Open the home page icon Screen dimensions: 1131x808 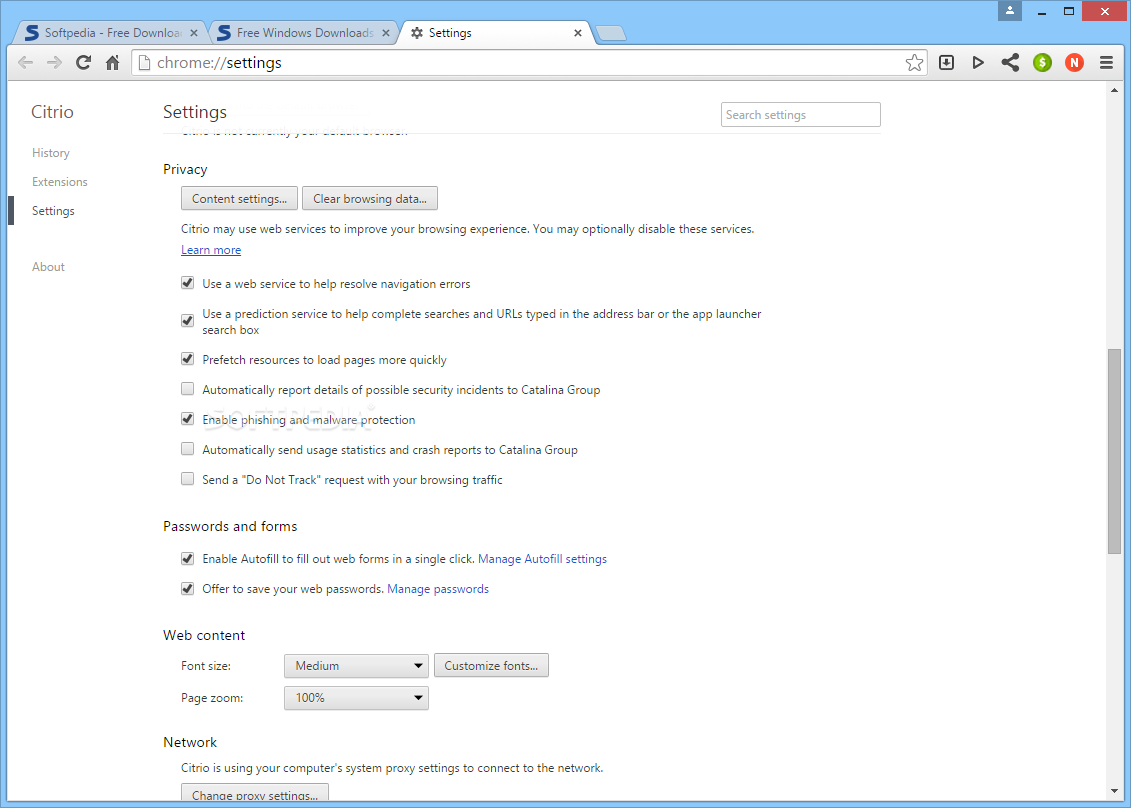click(113, 63)
